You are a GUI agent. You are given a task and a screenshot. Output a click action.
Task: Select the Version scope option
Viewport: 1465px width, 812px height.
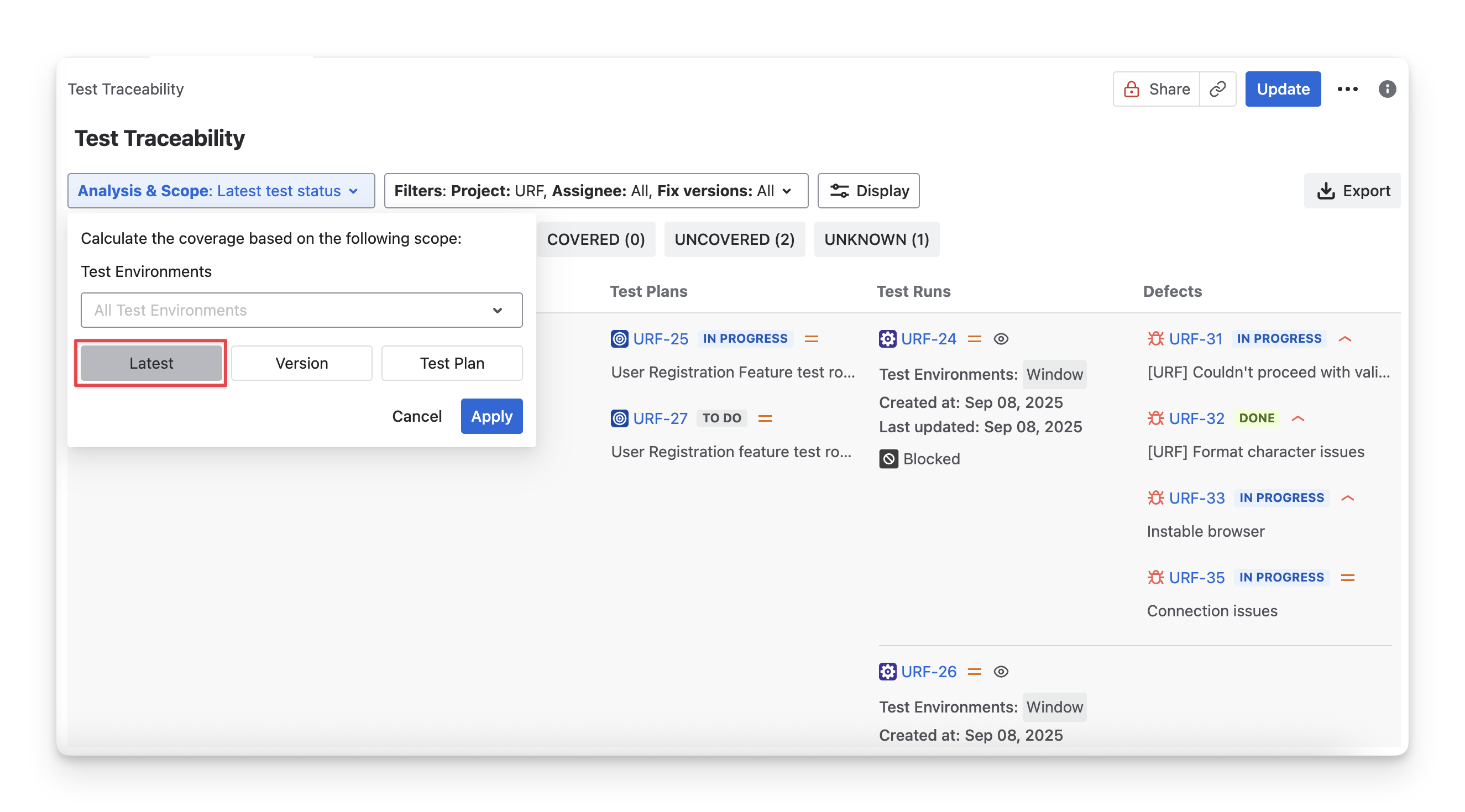click(x=301, y=363)
